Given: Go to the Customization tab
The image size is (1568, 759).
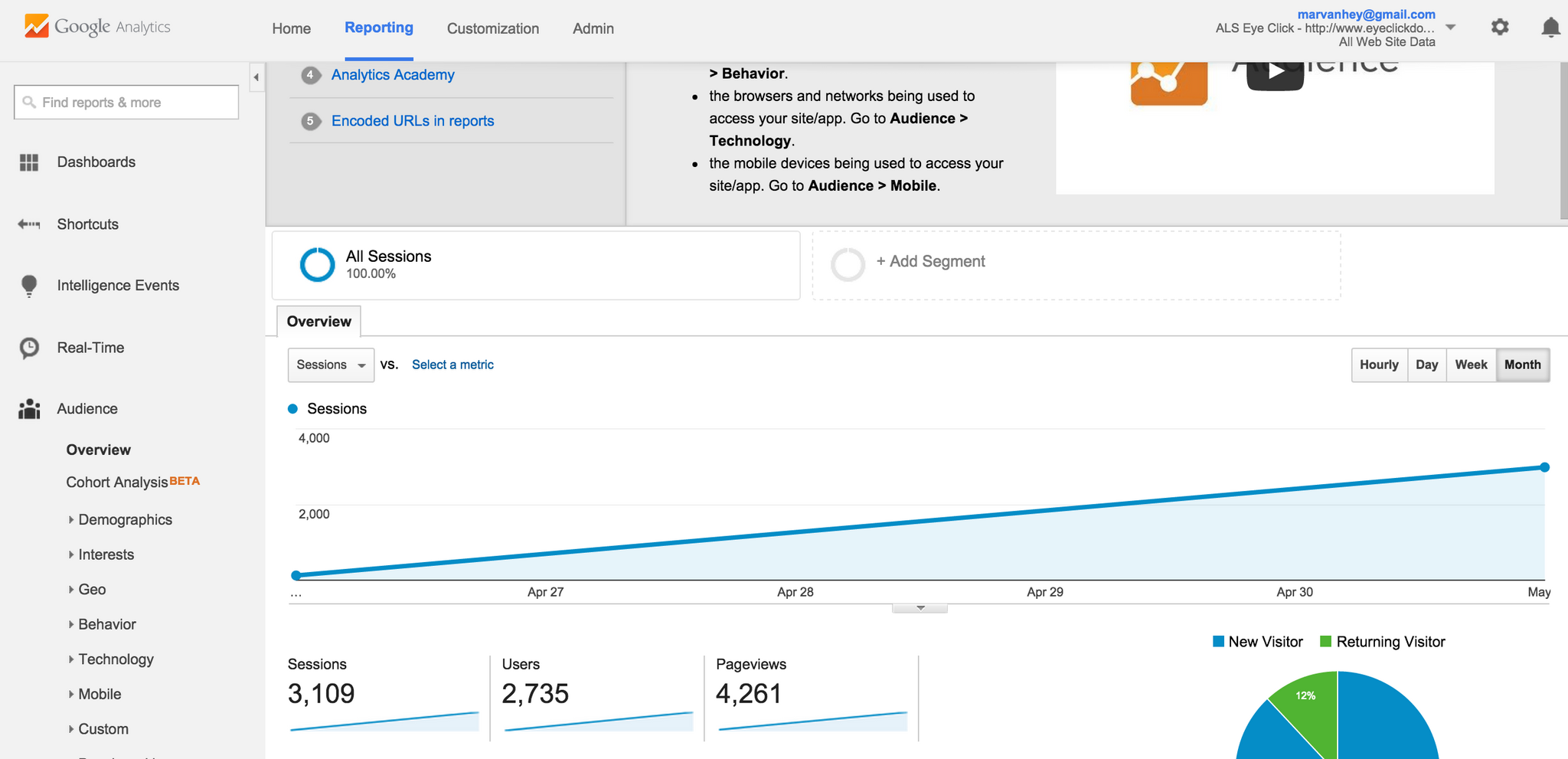Looking at the screenshot, I should (x=493, y=28).
